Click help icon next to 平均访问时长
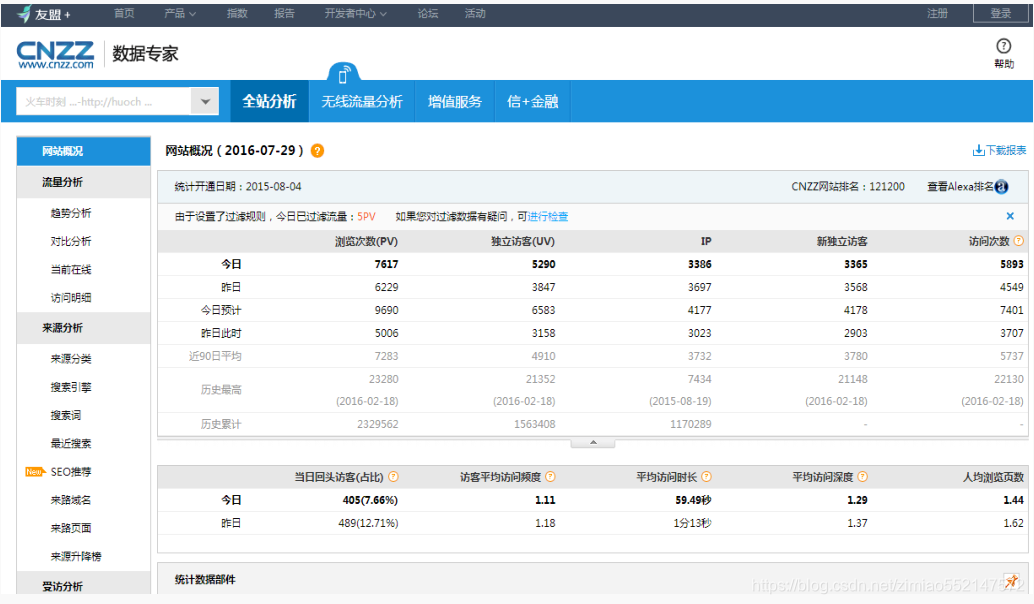The height and width of the screenshot is (604, 1034). 706,477
